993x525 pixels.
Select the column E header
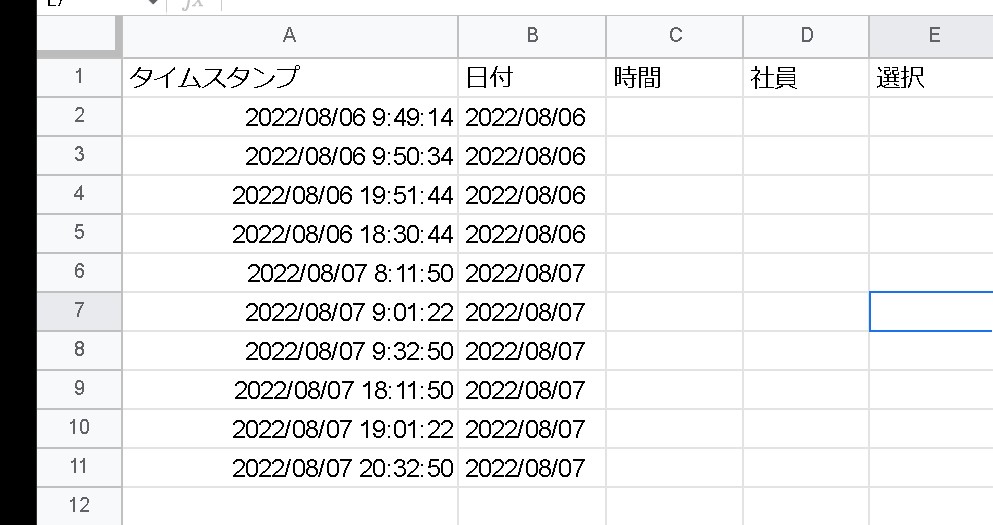931,36
